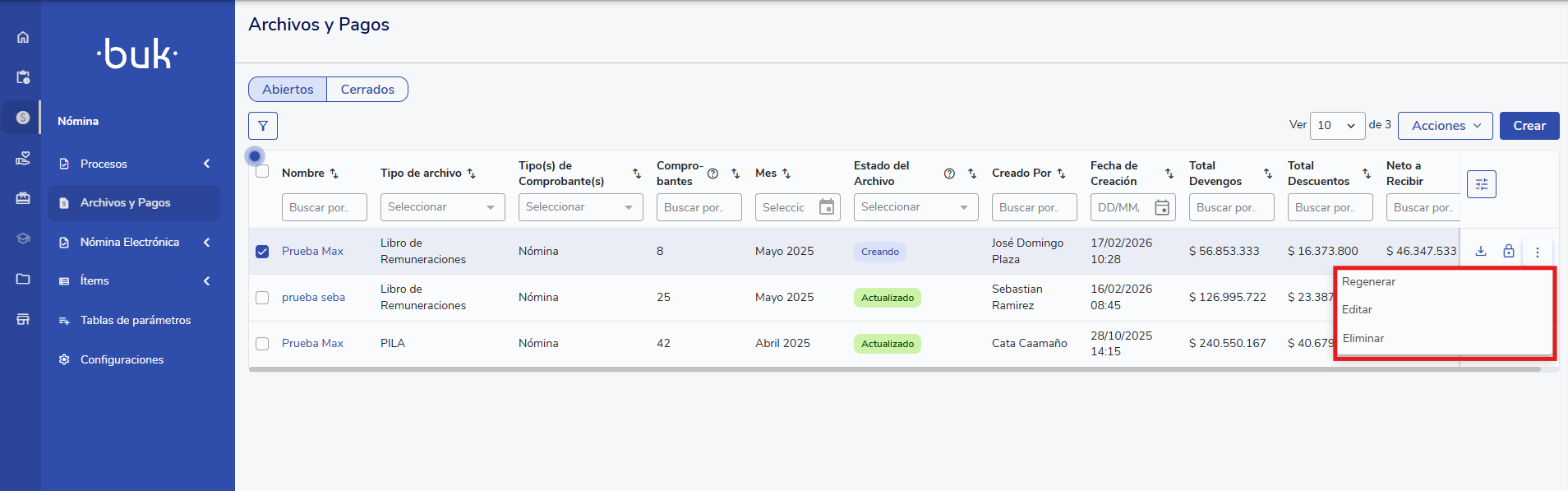Click the lock icon on first row
Image resolution: width=1568 pixels, height=491 pixels.
1509,252
